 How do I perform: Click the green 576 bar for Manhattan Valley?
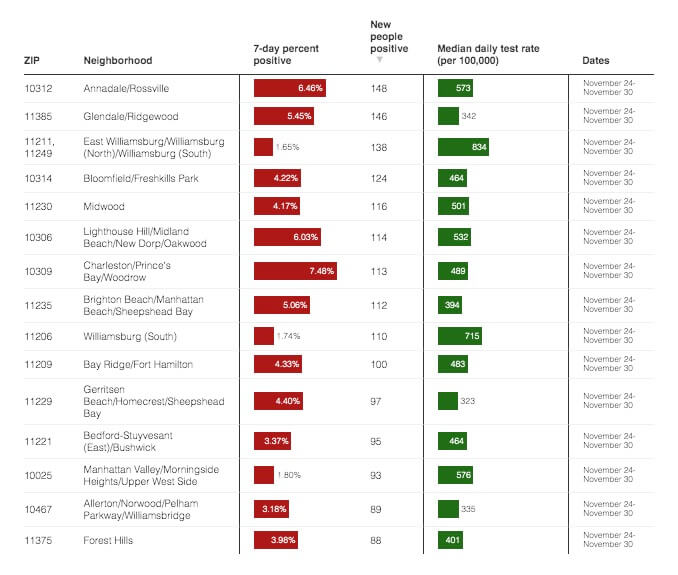tap(456, 475)
